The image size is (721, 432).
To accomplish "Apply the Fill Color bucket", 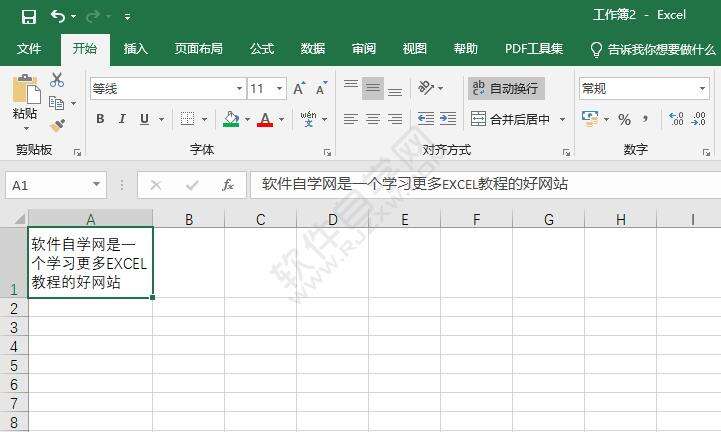I will click(231, 119).
